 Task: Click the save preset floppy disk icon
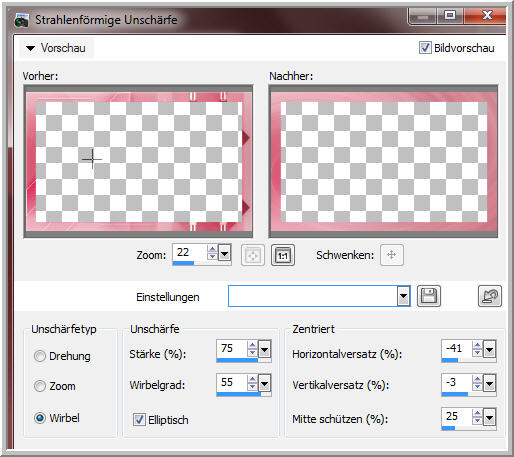pos(429,296)
